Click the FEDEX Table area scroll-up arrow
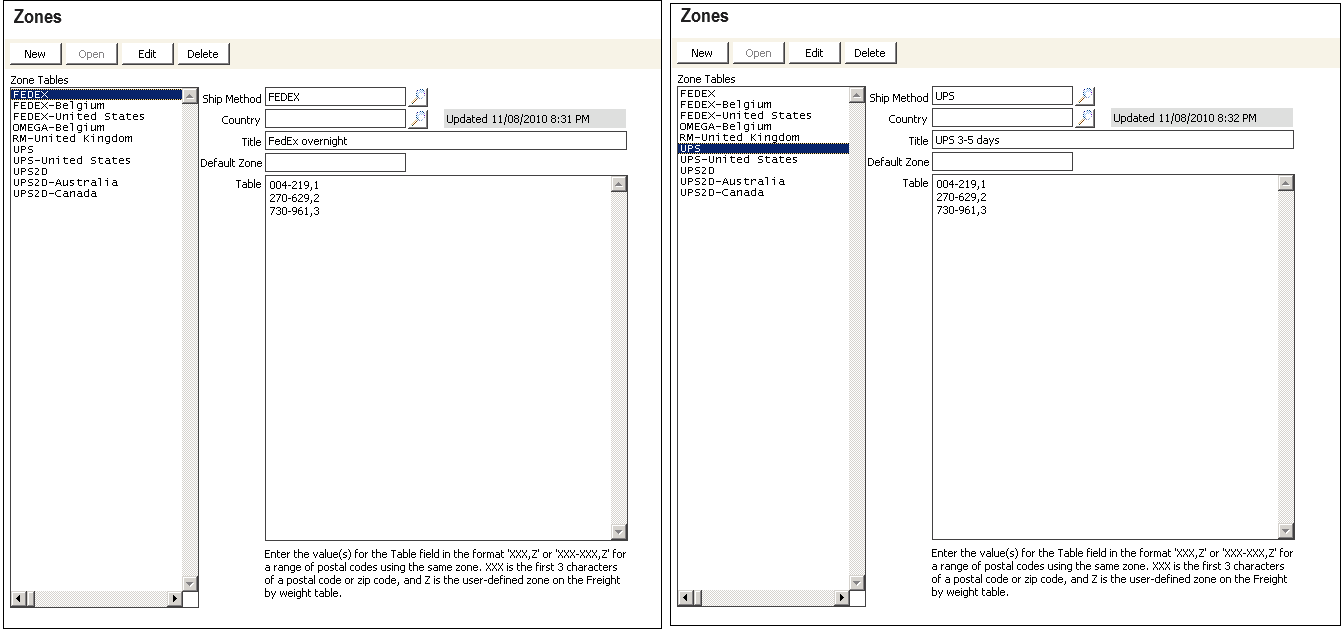This screenshot has height=636, width=1344. [x=619, y=184]
